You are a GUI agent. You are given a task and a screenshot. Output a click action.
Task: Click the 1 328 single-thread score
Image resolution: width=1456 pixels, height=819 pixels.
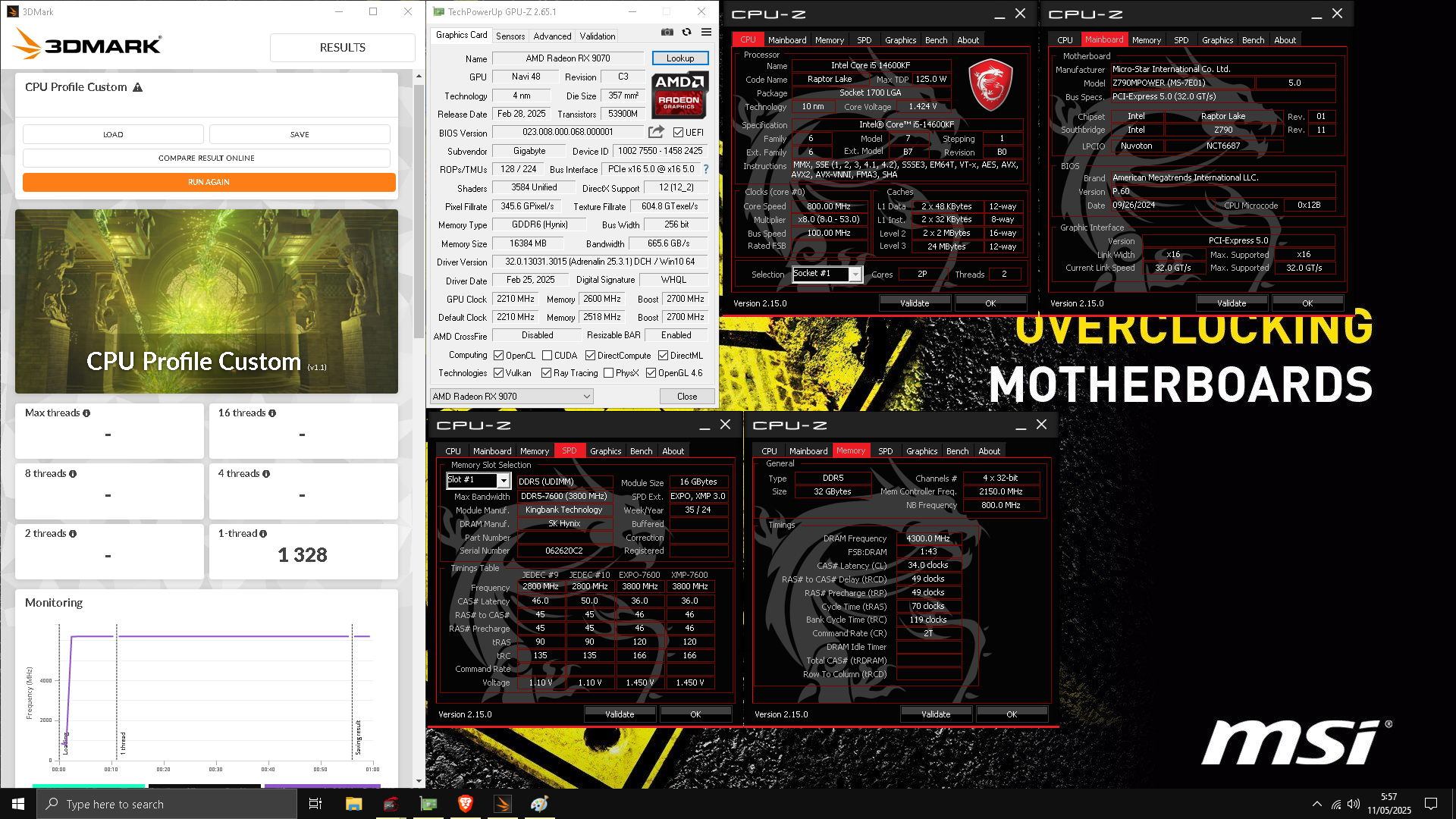click(303, 556)
